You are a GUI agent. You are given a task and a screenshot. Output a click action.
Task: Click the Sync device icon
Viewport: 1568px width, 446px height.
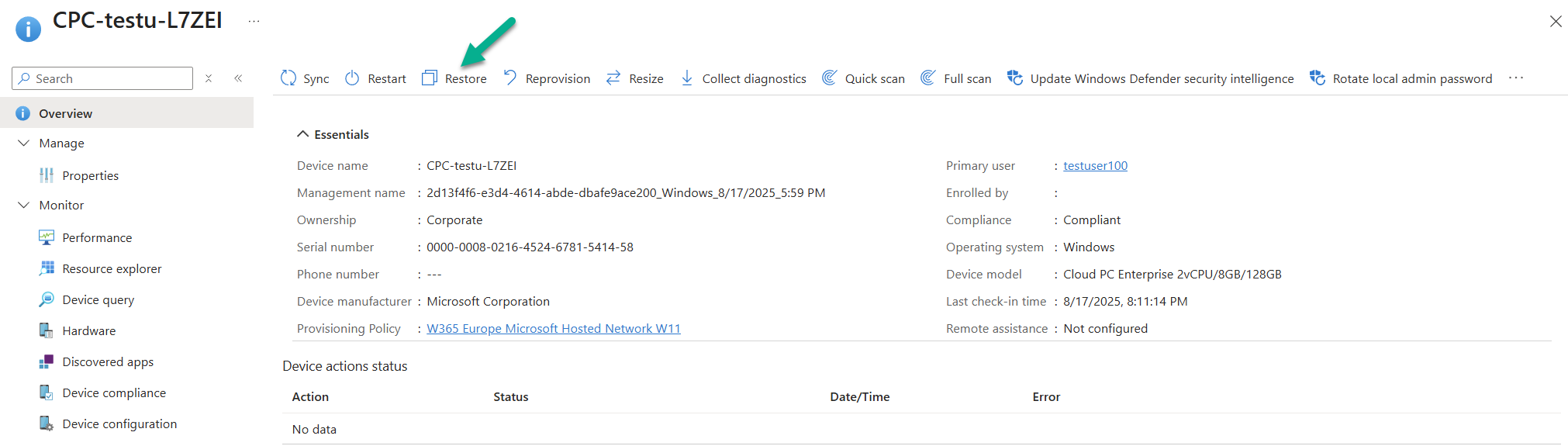coord(288,78)
